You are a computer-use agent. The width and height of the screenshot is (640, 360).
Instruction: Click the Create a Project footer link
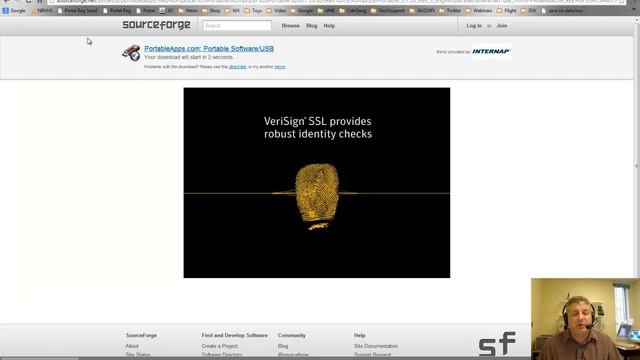[220, 346]
